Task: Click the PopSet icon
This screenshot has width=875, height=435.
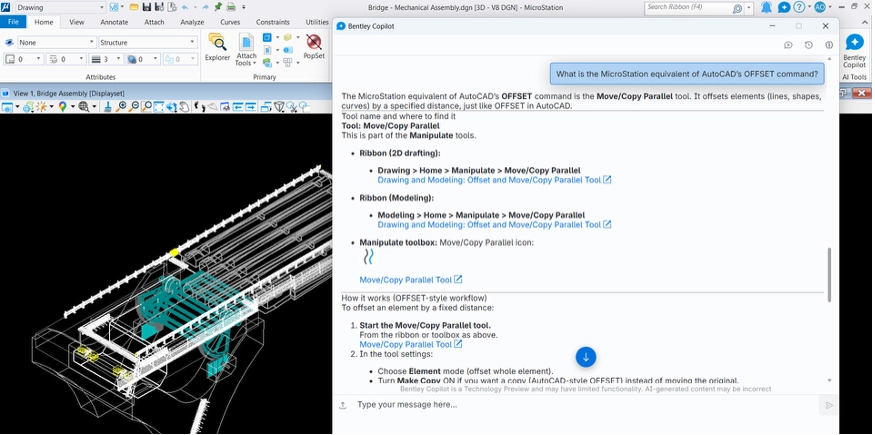Action: [314, 47]
